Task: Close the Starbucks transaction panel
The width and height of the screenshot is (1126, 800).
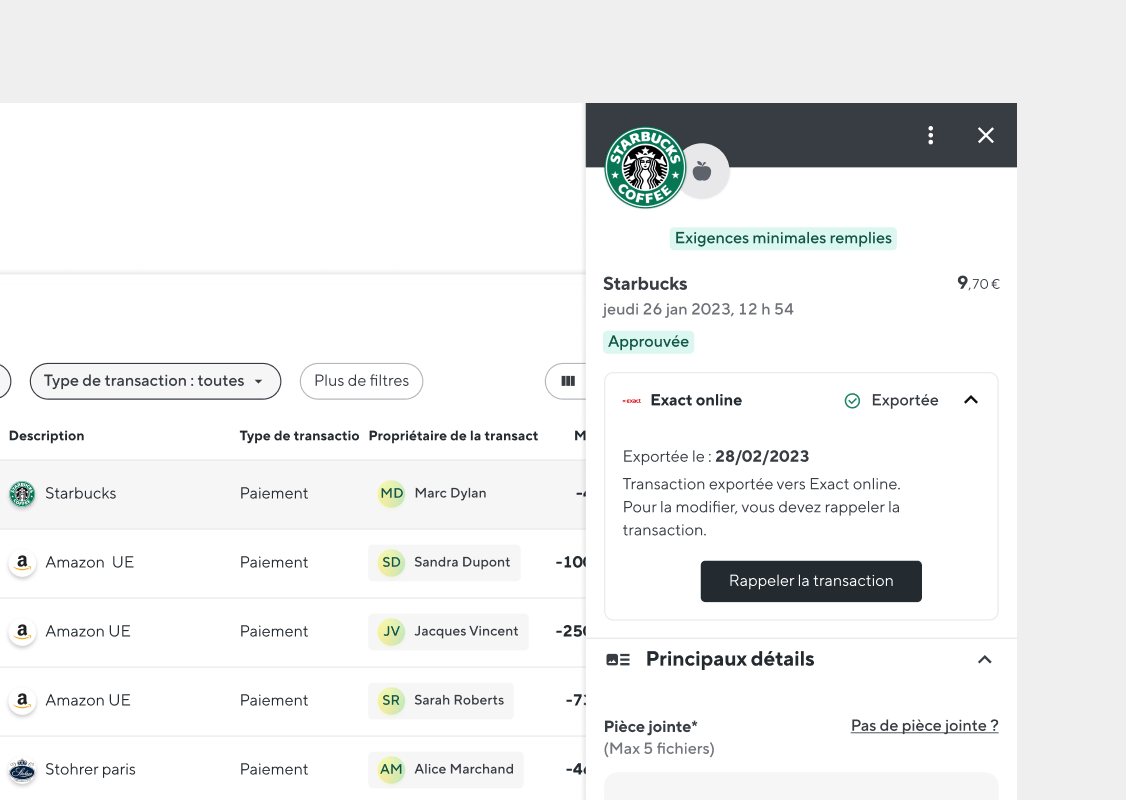Action: click(985, 135)
